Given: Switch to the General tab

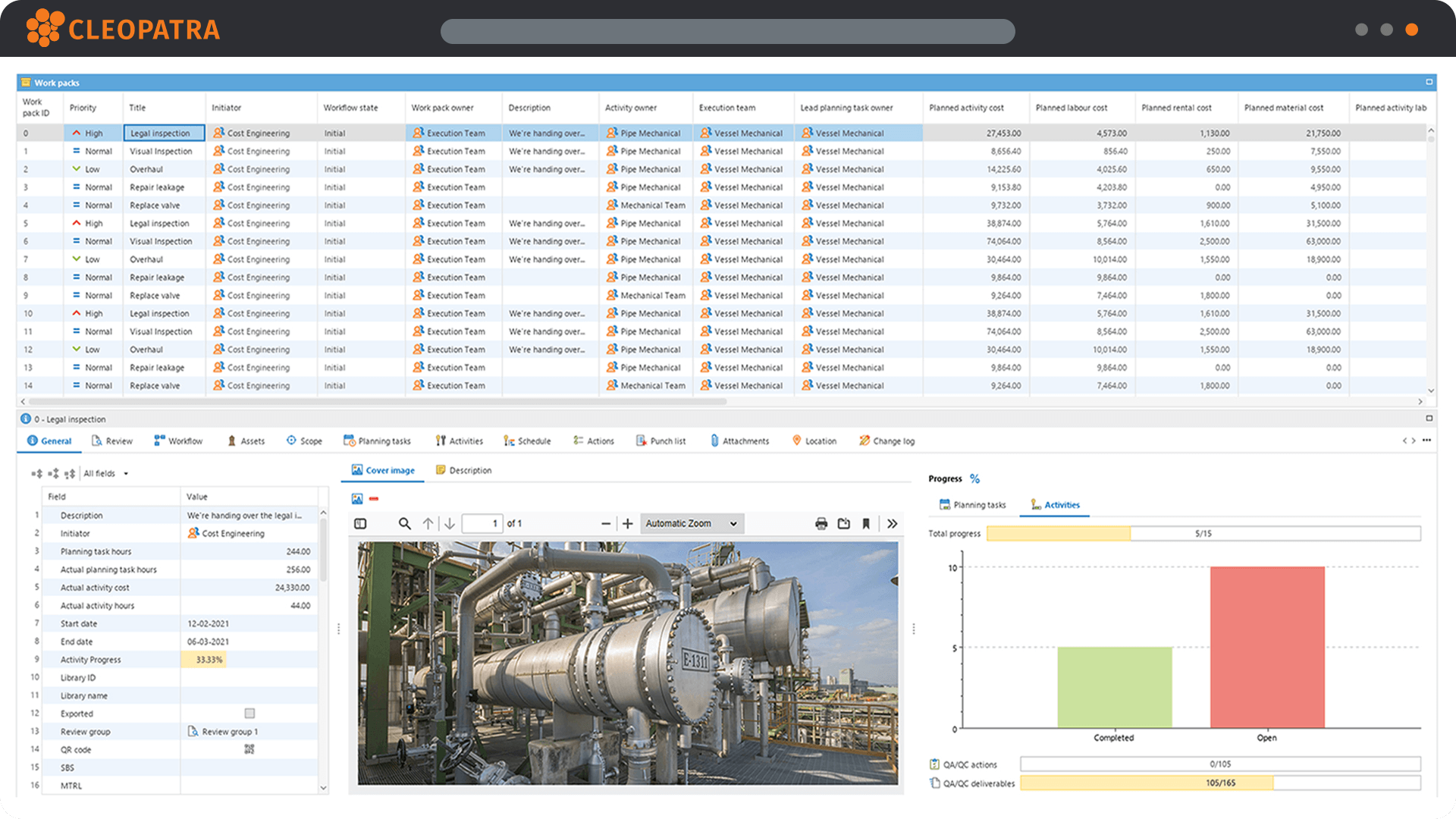Looking at the screenshot, I should click(49, 441).
